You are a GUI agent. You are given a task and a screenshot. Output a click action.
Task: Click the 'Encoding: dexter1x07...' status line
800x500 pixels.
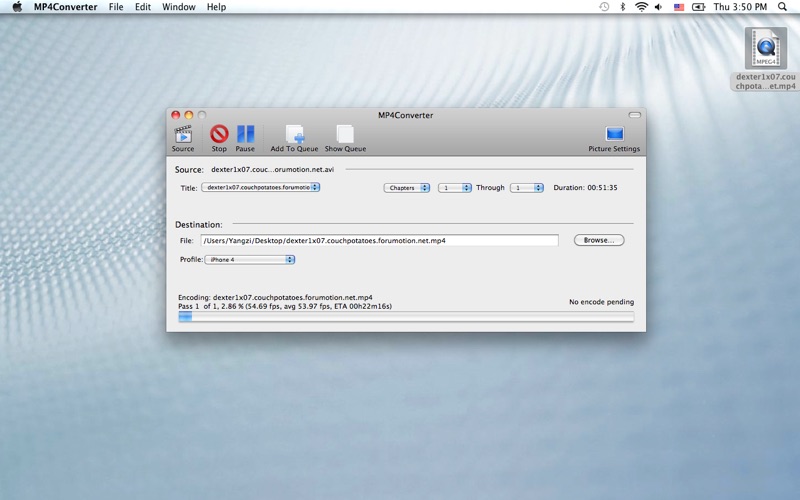pos(275,297)
